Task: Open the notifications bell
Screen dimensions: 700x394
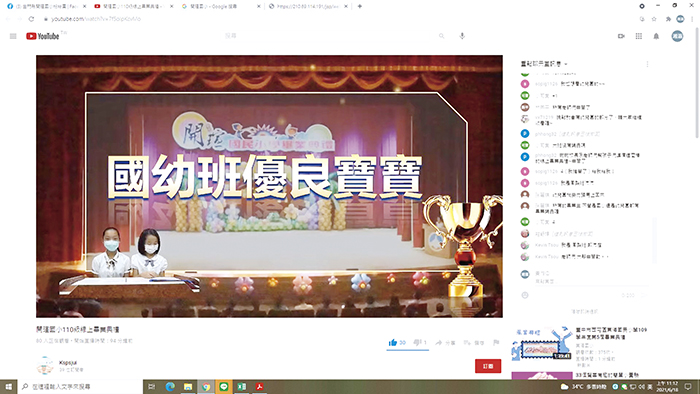Action: 656,36
